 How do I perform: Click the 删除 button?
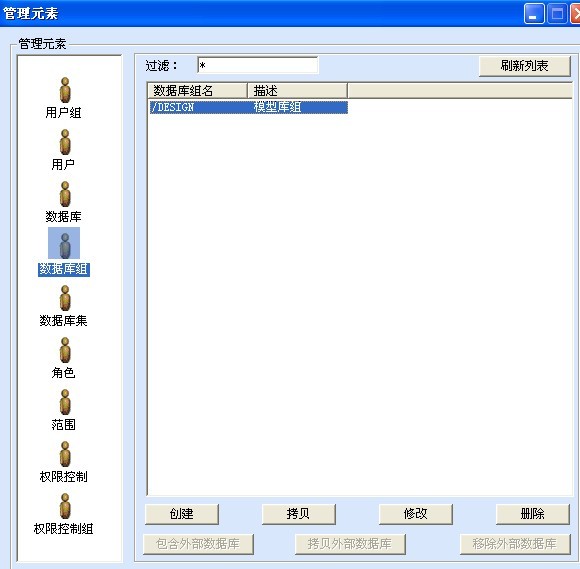[x=532, y=514]
